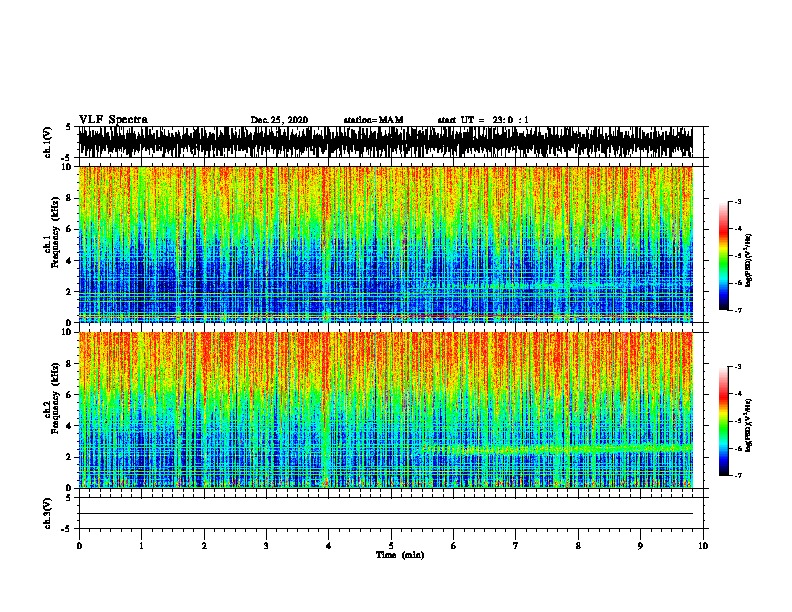Click the "Time (min)" axis title
The image size is (792, 612).
coord(400,555)
